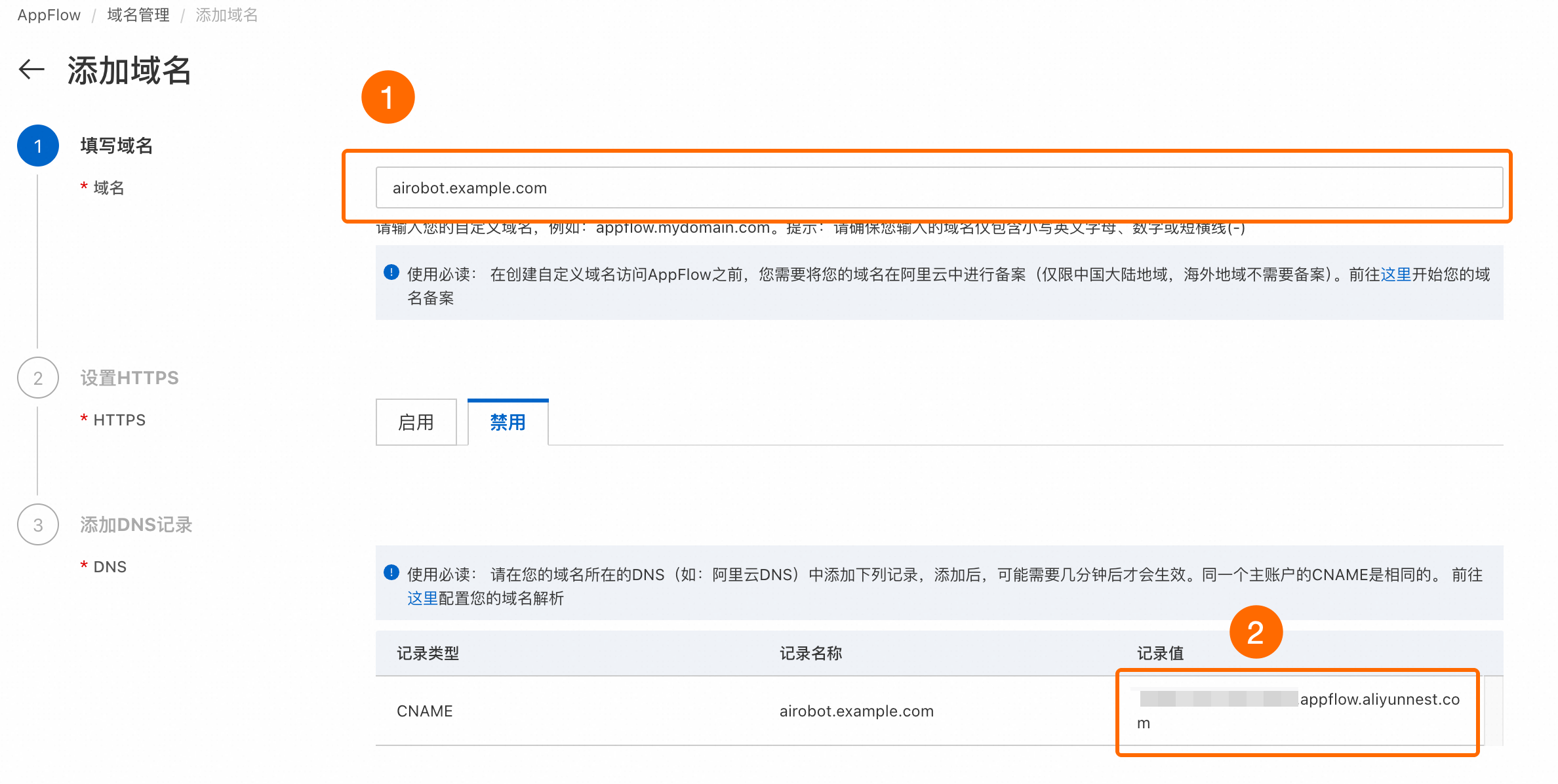
Task: Focus the domain name input field
Action: click(939, 188)
